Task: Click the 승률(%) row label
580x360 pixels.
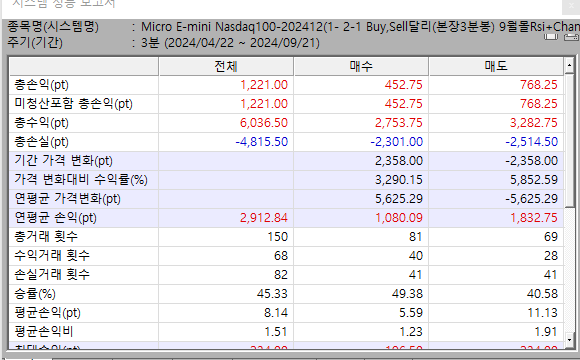Action: 35,294
